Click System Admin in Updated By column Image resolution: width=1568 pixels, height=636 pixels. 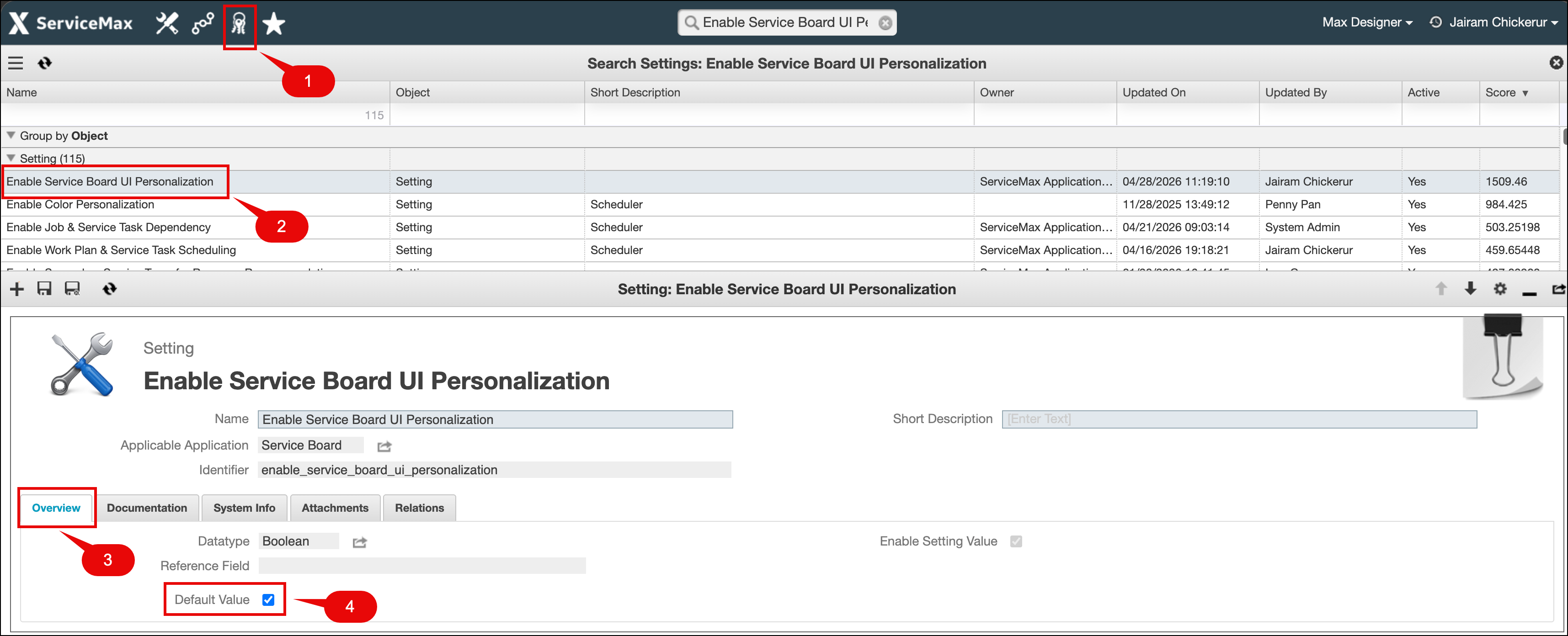pos(1302,227)
